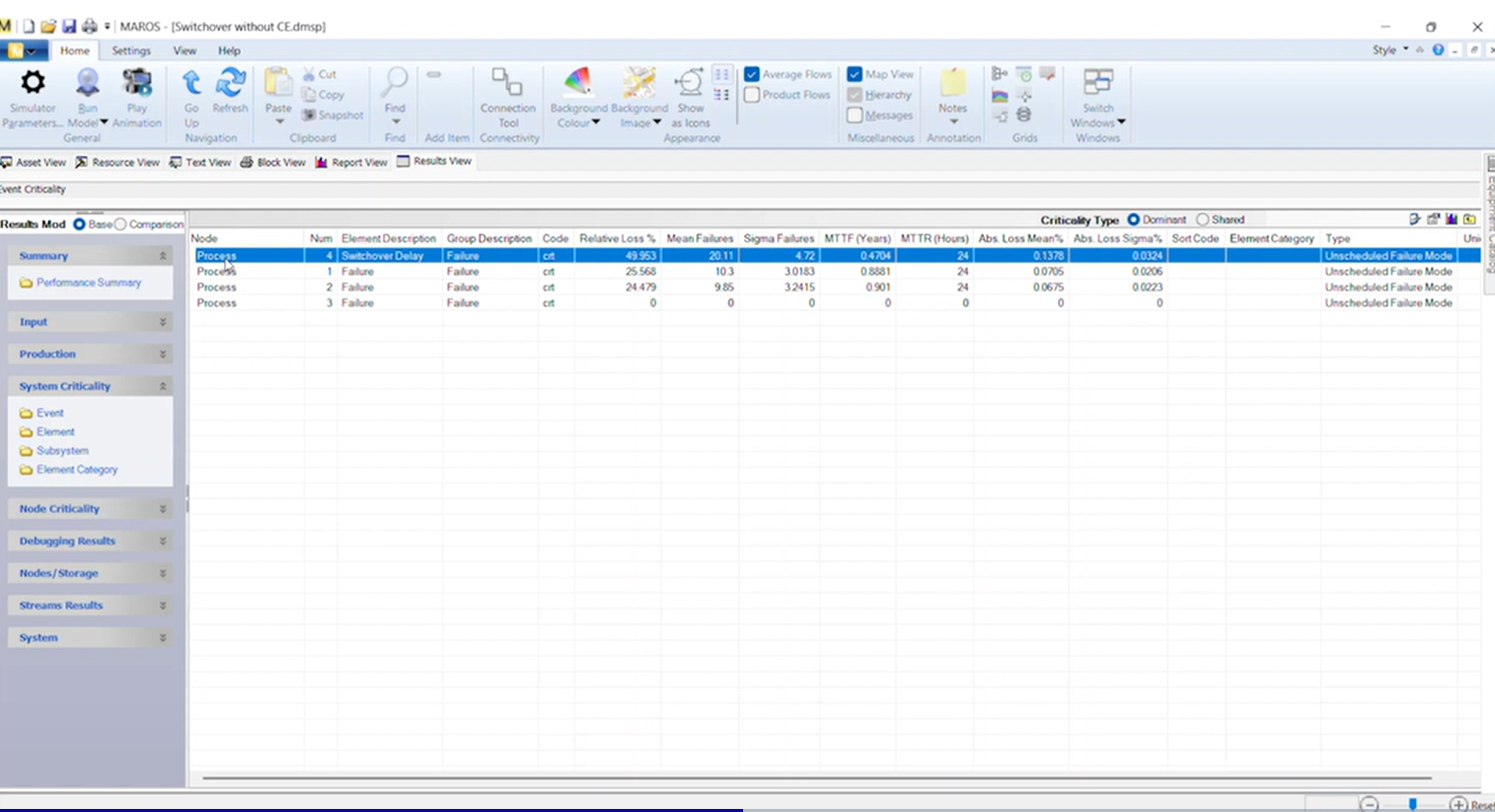Expand the Nodes/Storage section
The image size is (1495, 812).
163,573
